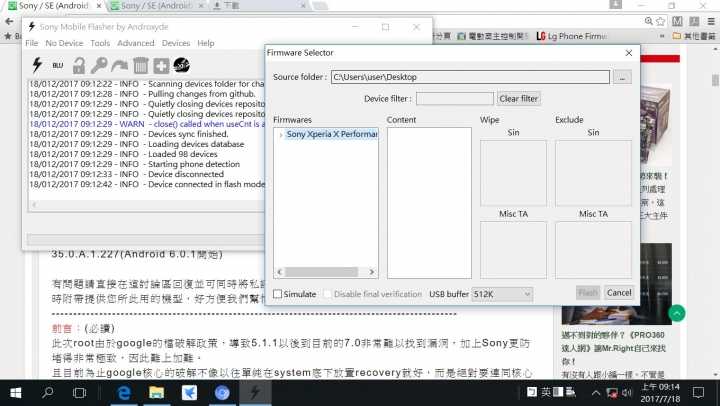Click the padlock Root icon in Flashtool toolbar
The image size is (720, 406).
click(x=79, y=65)
